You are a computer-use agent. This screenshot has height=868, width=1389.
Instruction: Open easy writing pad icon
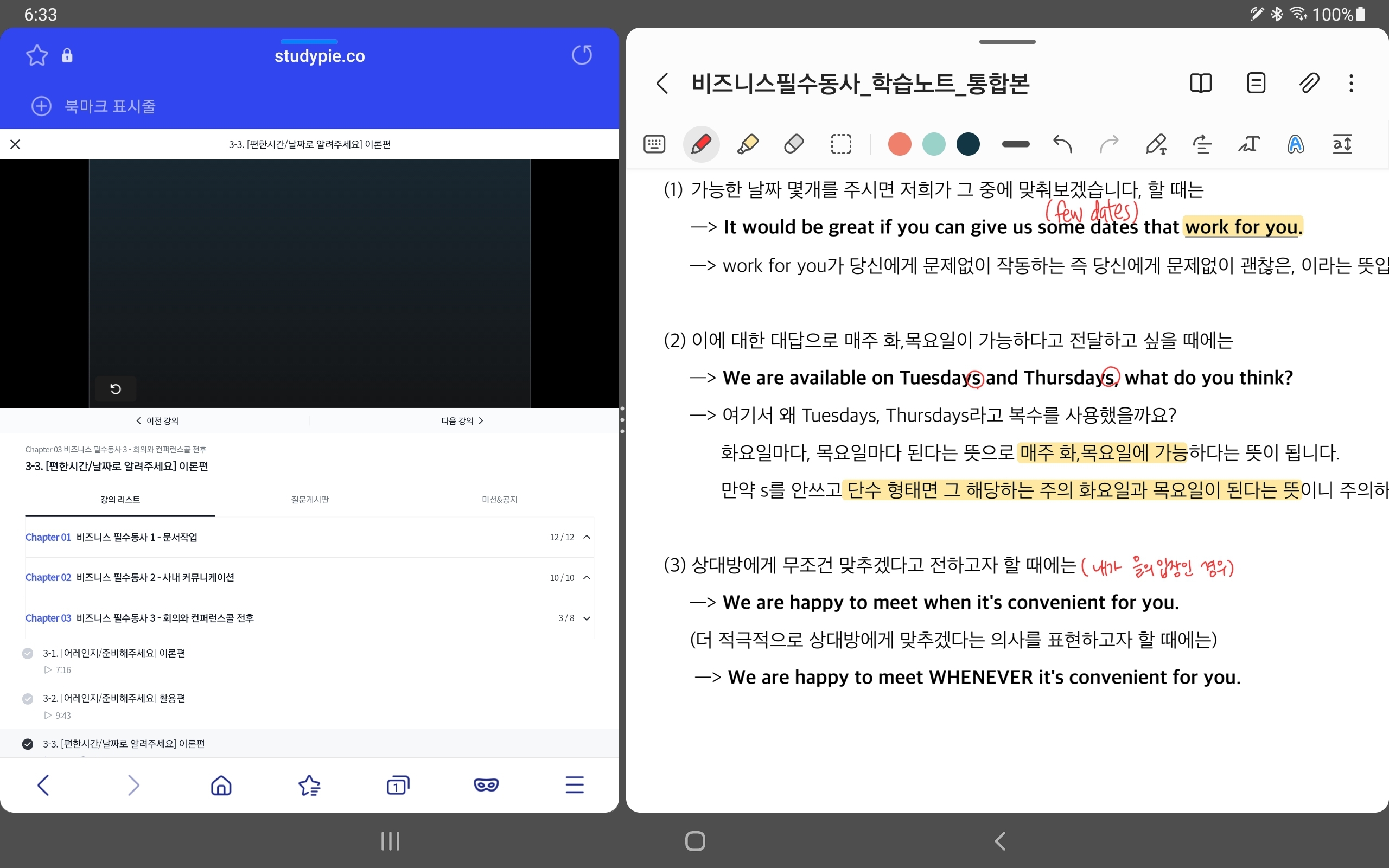pos(1342,144)
